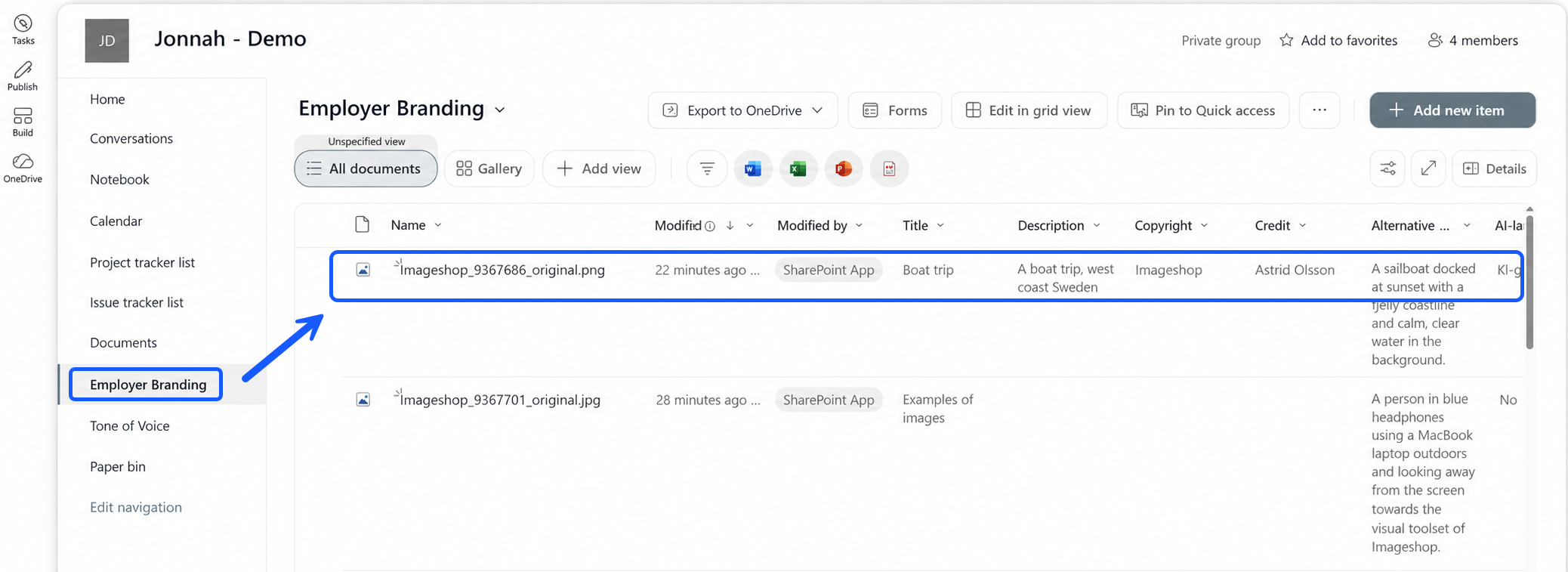
Task: Open Project tracker list
Action: pos(142,262)
